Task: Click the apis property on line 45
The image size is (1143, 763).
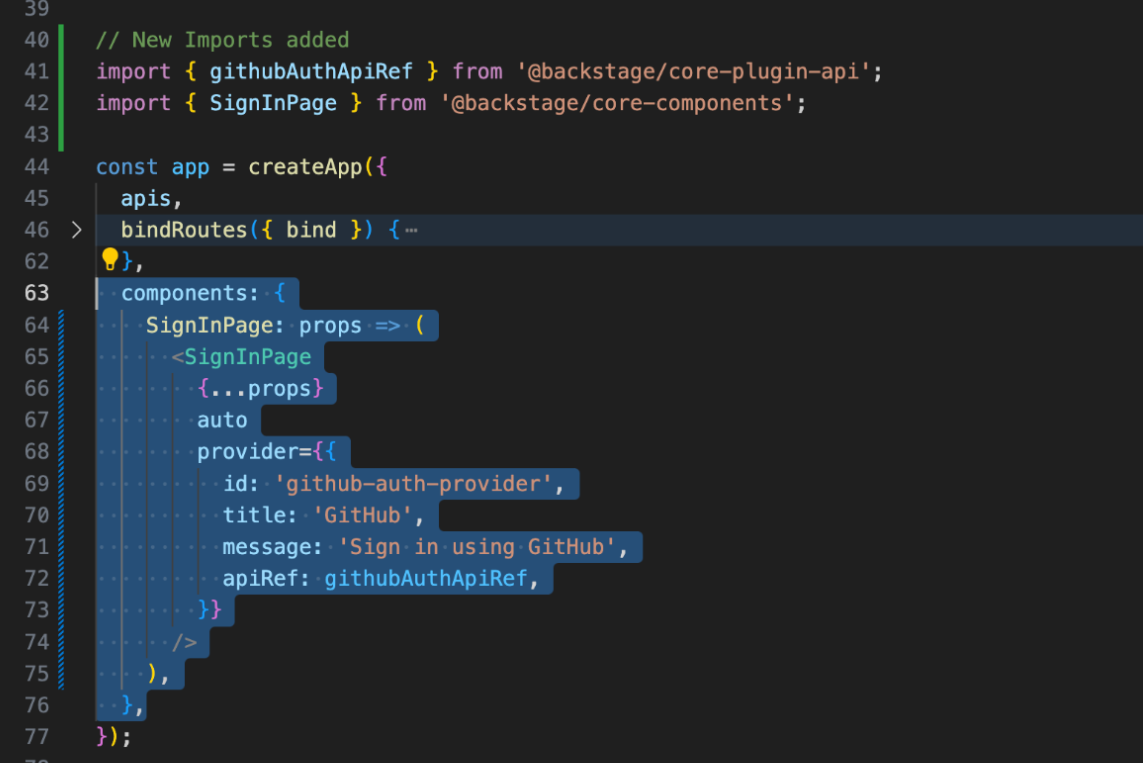Action: (139, 198)
